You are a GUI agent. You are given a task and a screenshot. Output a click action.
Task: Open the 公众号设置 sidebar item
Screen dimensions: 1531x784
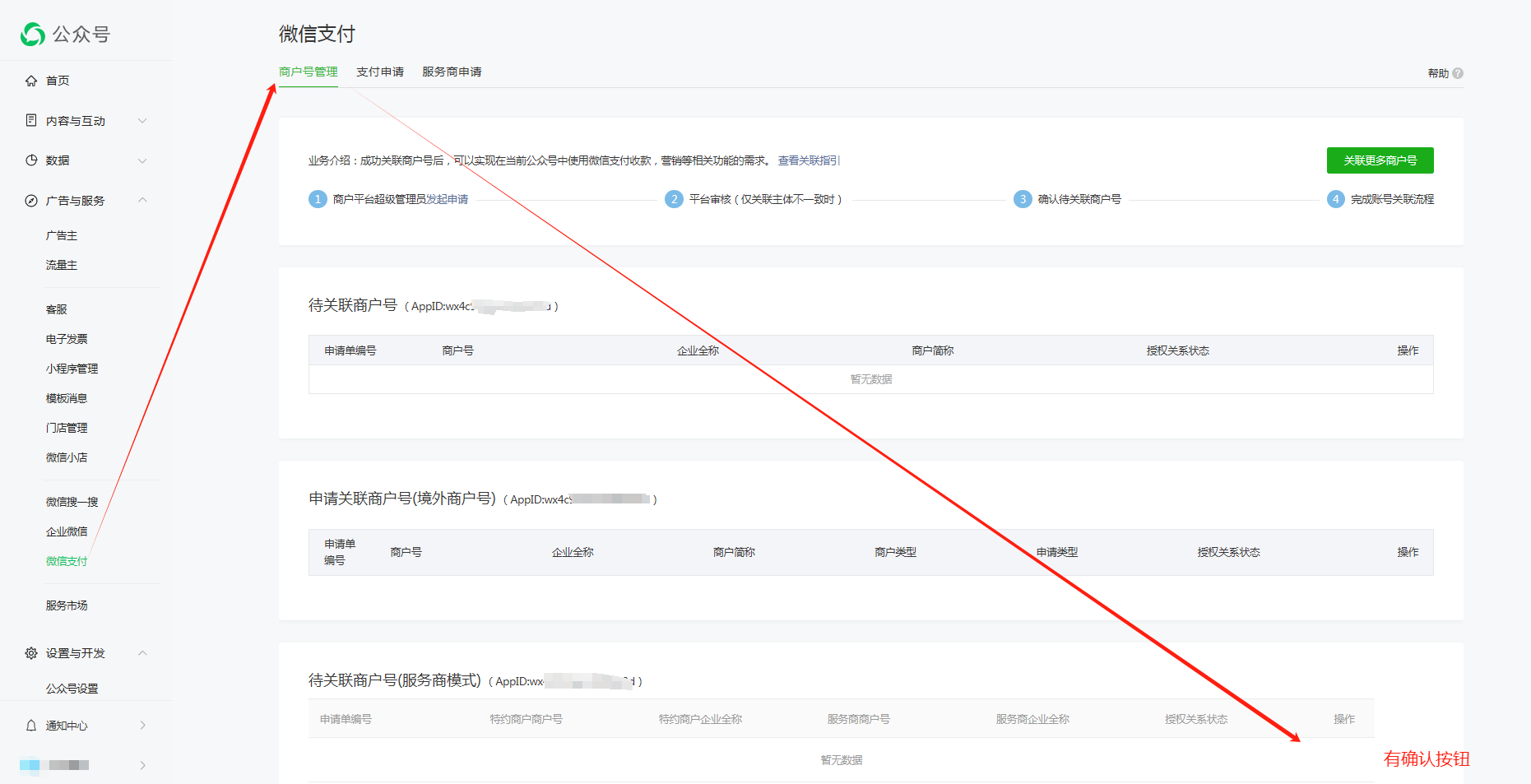tap(72, 689)
